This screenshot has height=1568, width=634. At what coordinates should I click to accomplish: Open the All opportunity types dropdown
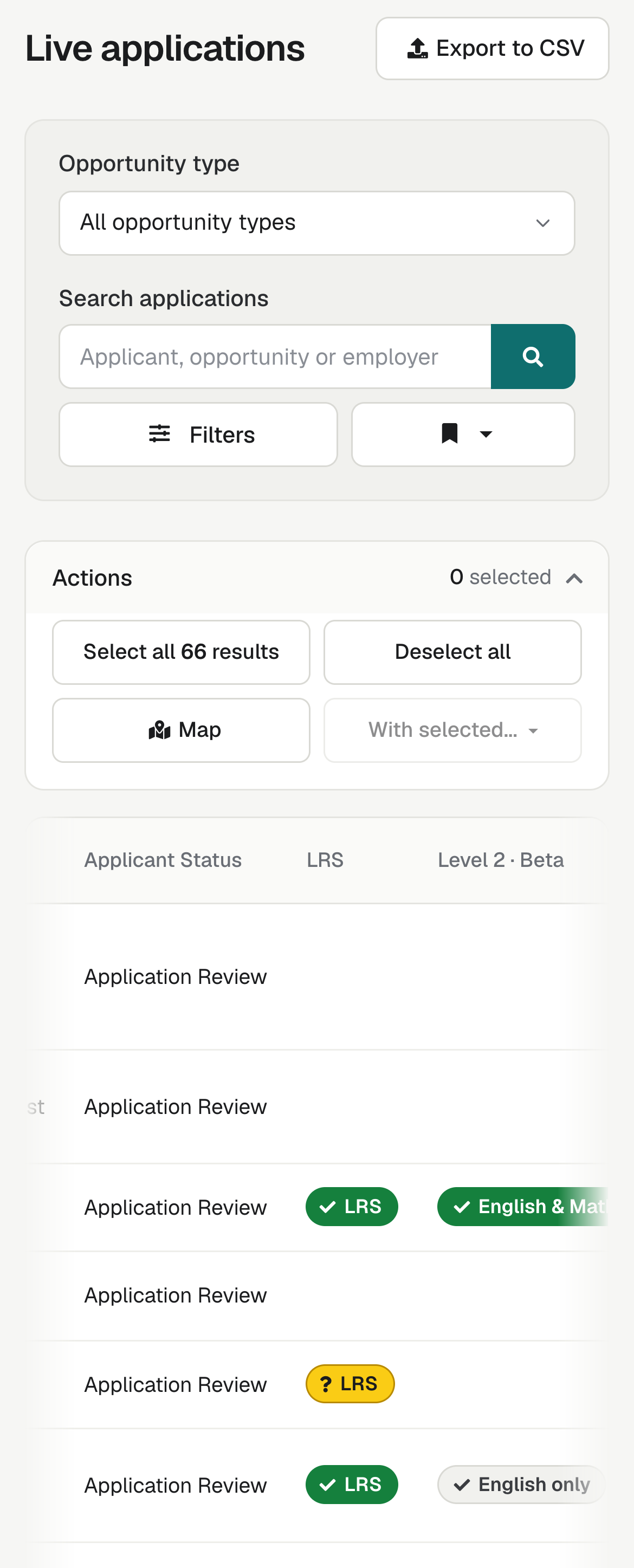click(x=316, y=223)
